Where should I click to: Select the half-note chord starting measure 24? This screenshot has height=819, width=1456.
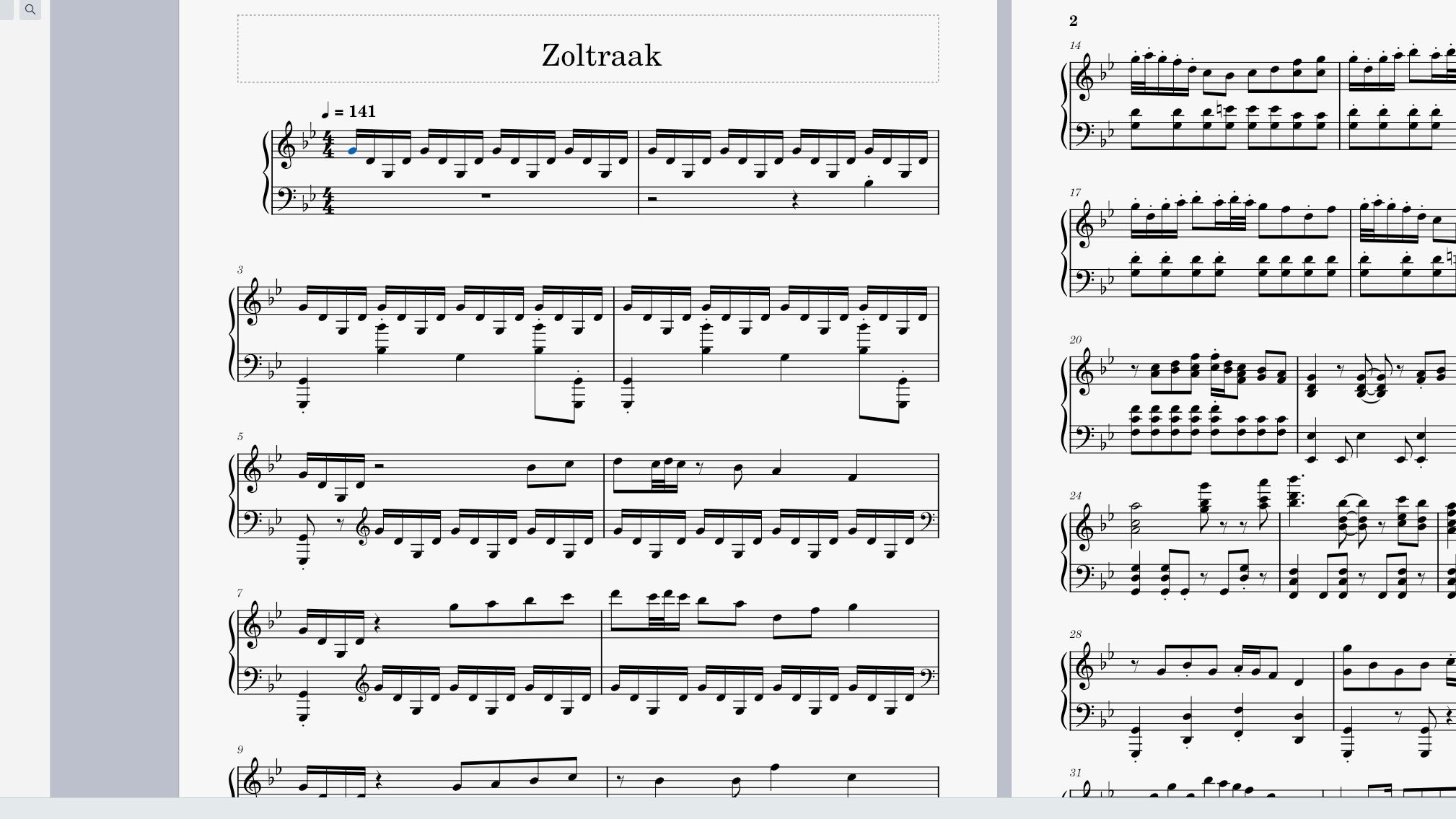coord(1135,516)
